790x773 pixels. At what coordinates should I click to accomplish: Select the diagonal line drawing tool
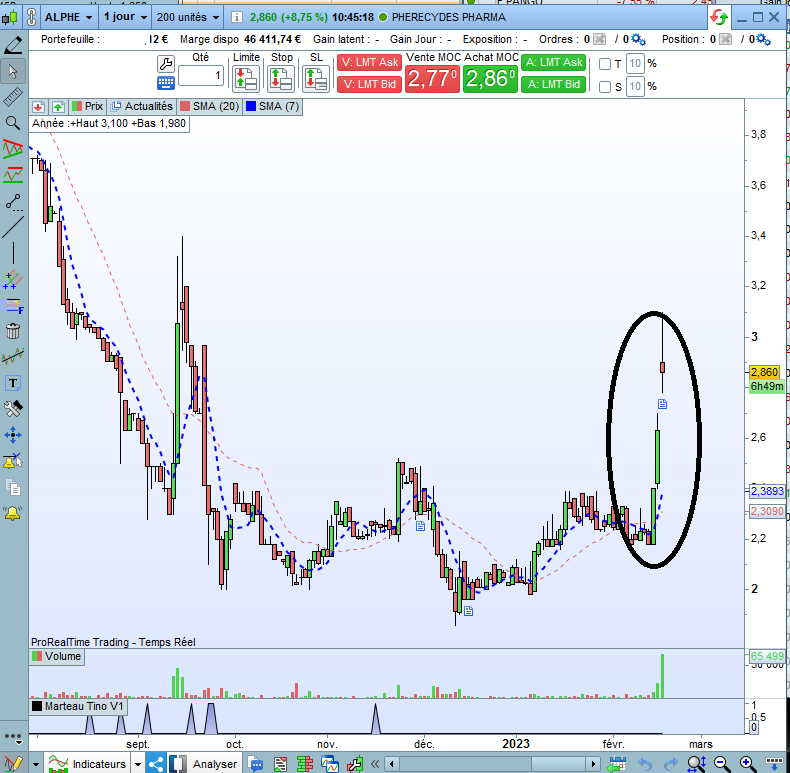pyautogui.click(x=13, y=227)
